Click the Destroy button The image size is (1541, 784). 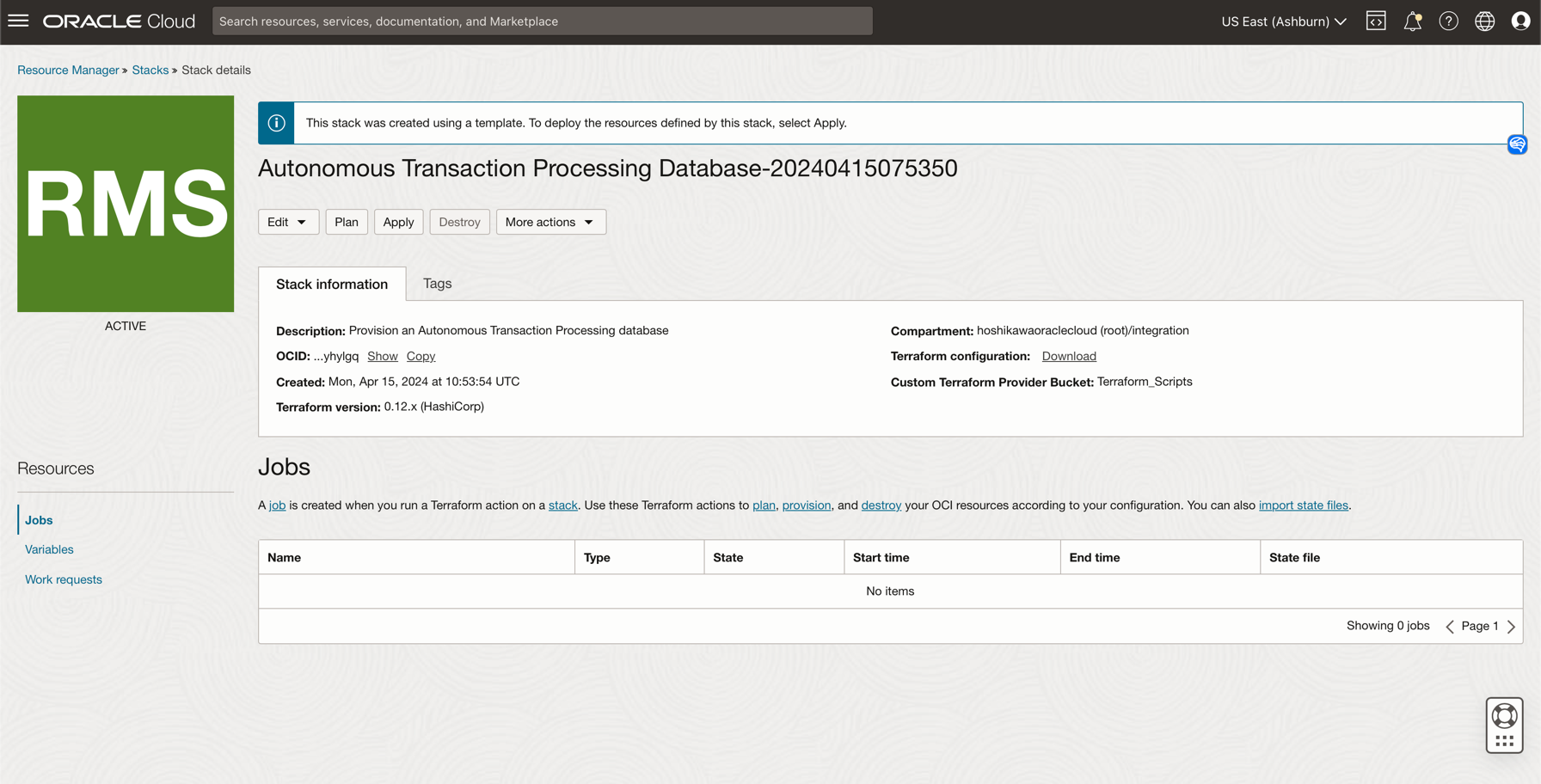pyautogui.click(x=459, y=222)
